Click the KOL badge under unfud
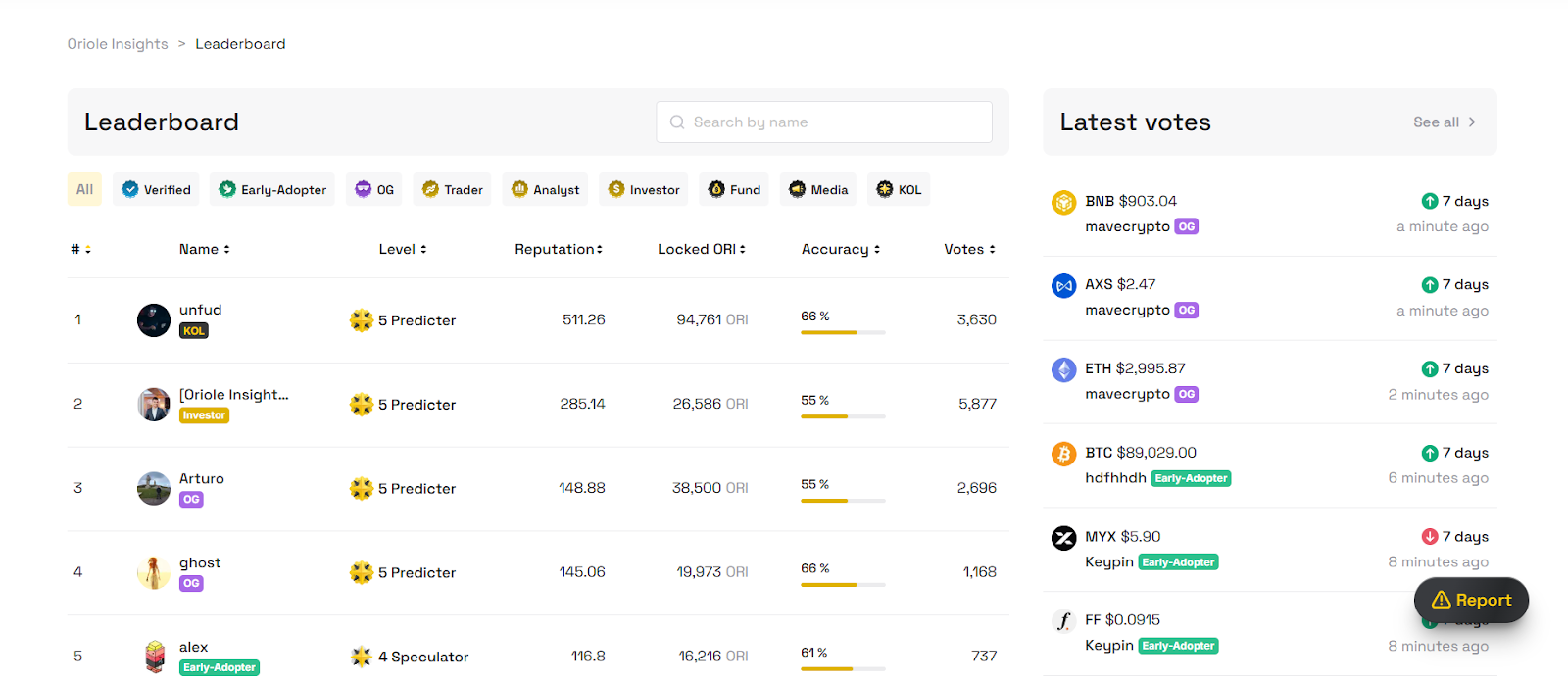The image size is (1568, 682). (x=194, y=331)
